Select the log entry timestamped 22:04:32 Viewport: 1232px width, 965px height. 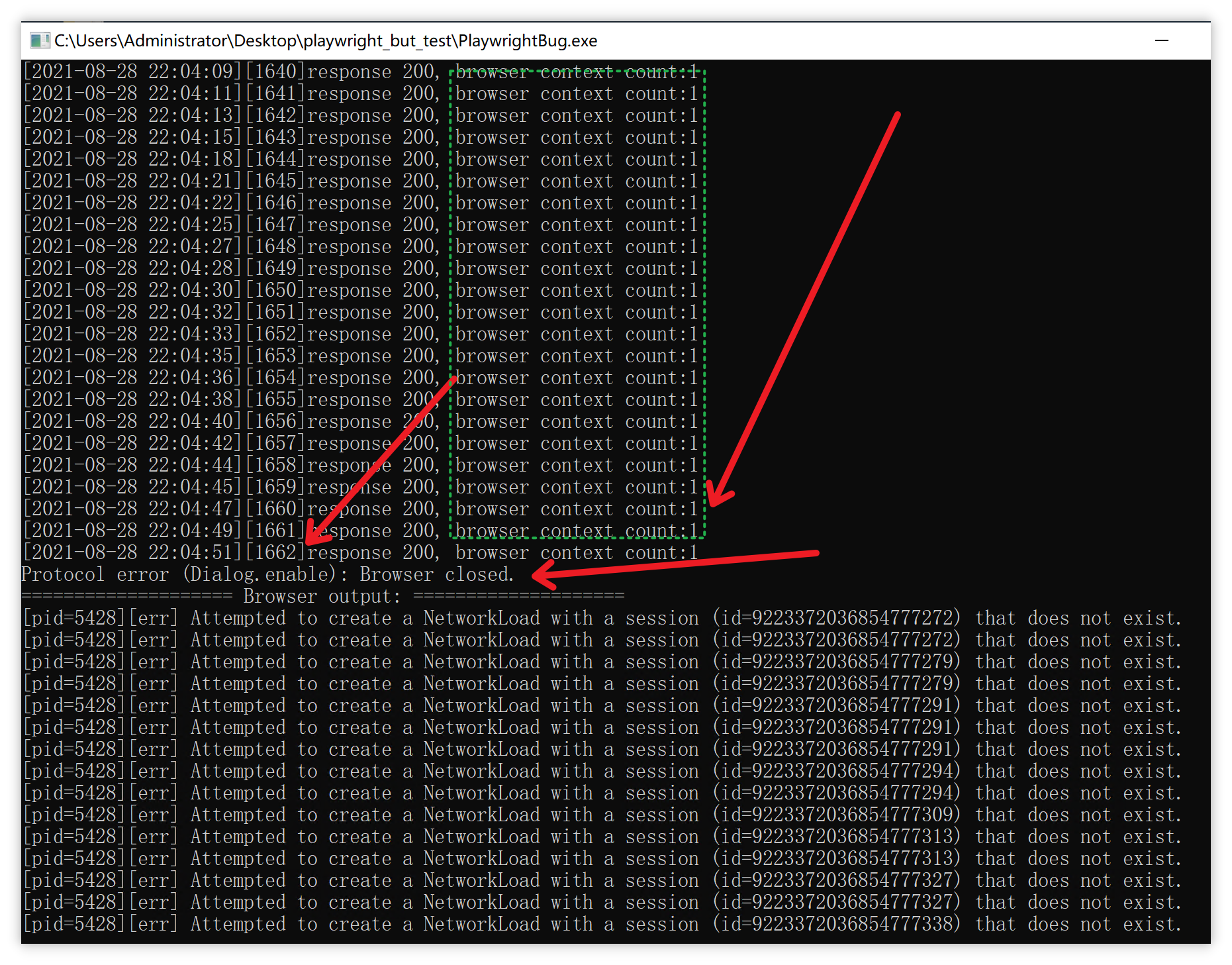pos(361,312)
